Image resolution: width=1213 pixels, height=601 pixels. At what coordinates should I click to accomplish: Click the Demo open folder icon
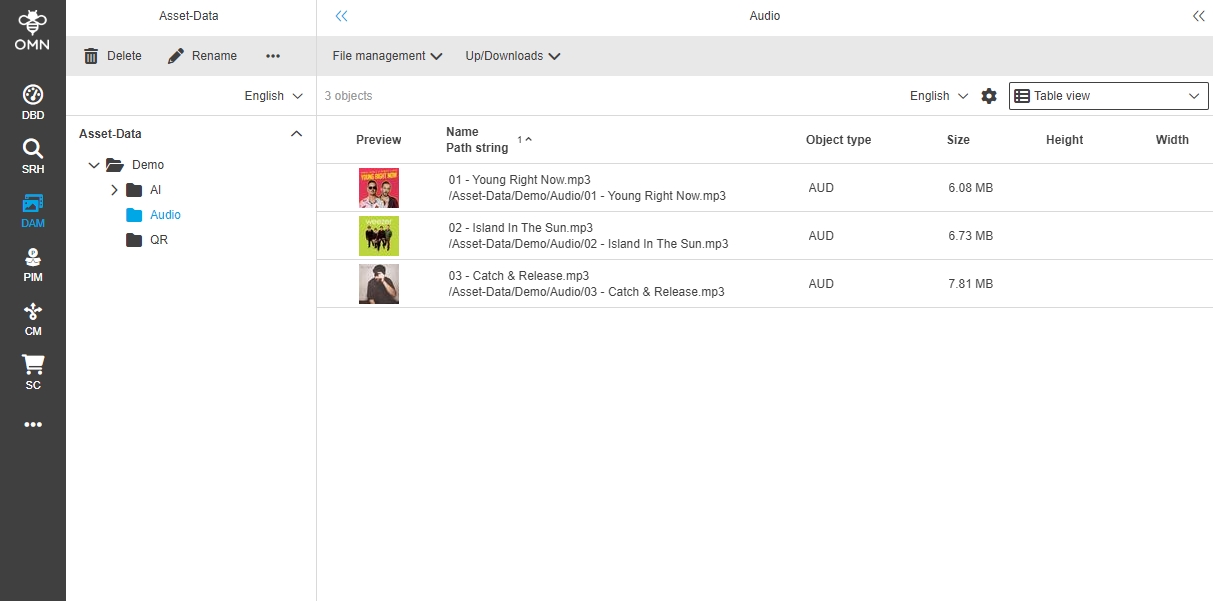pos(114,164)
